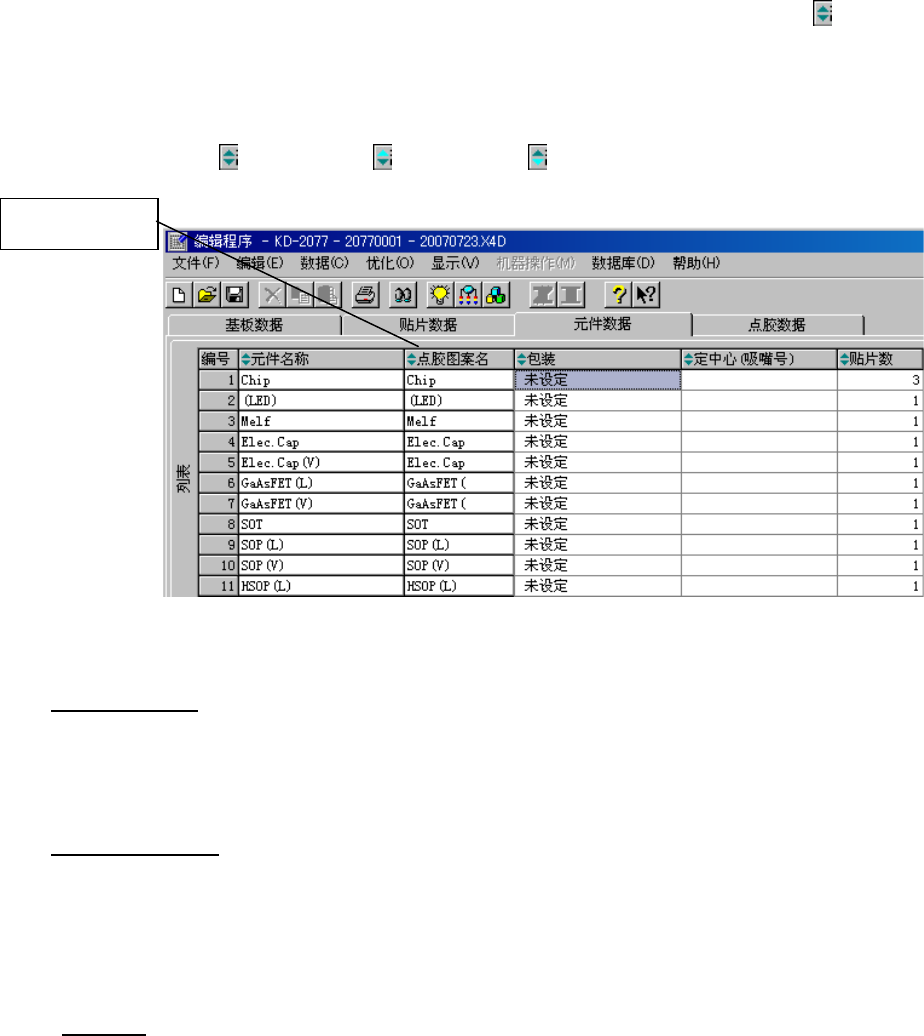The image size is (924, 1036).
Task: Click the second greyed machine operation icon
Action: (571, 295)
